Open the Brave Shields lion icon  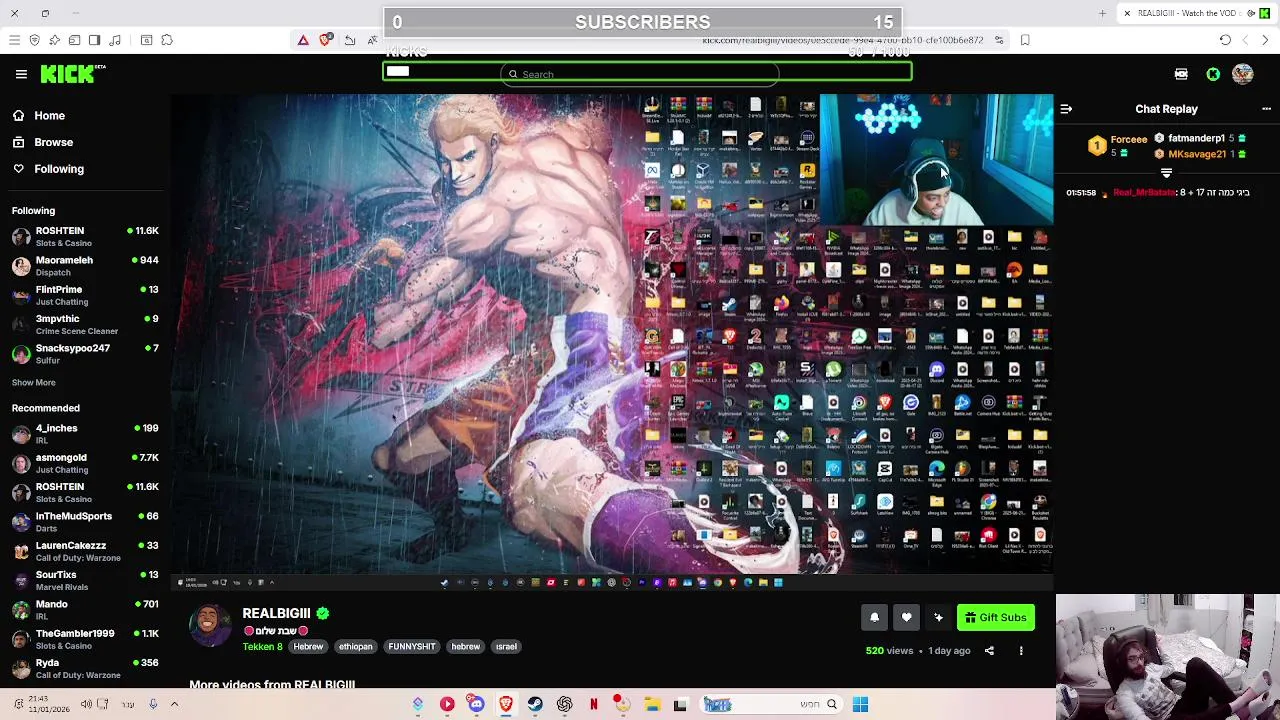tap(325, 40)
